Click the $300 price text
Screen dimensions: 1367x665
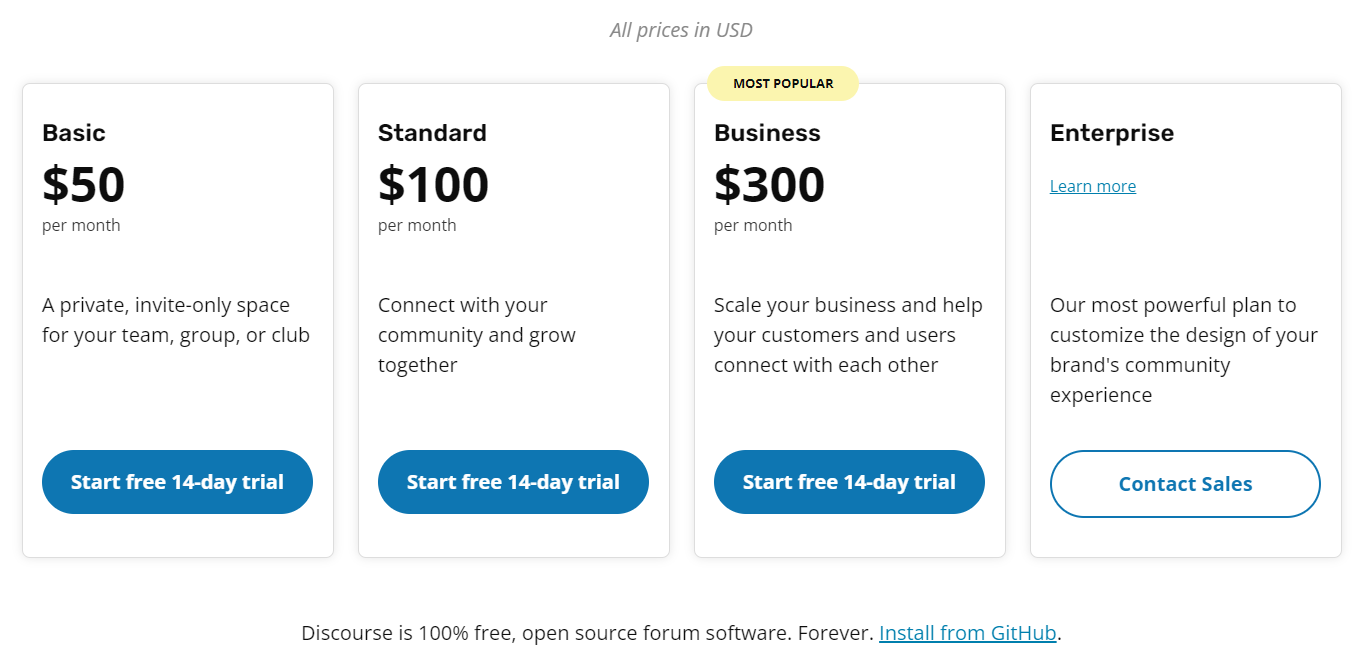click(x=769, y=184)
